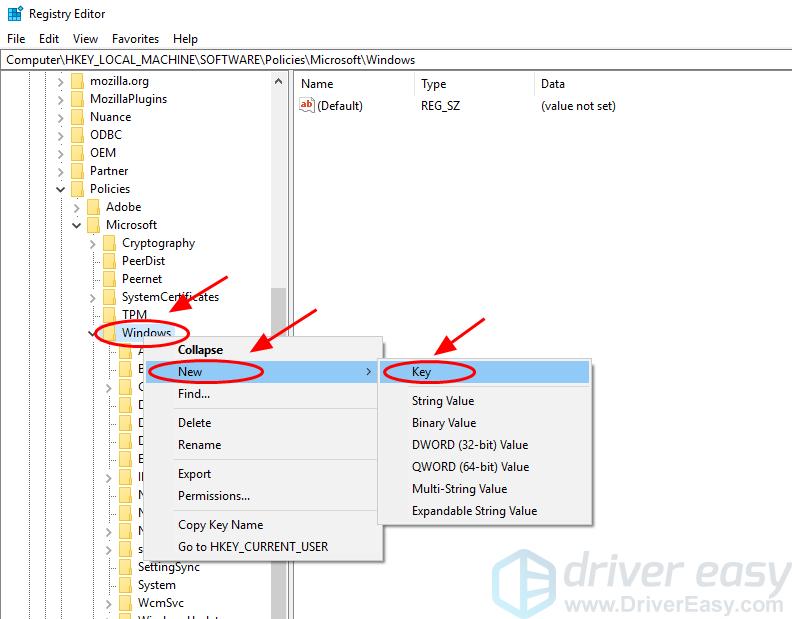Select the SettingSync folder icon
The image size is (792, 619).
(x=126, y=567)
